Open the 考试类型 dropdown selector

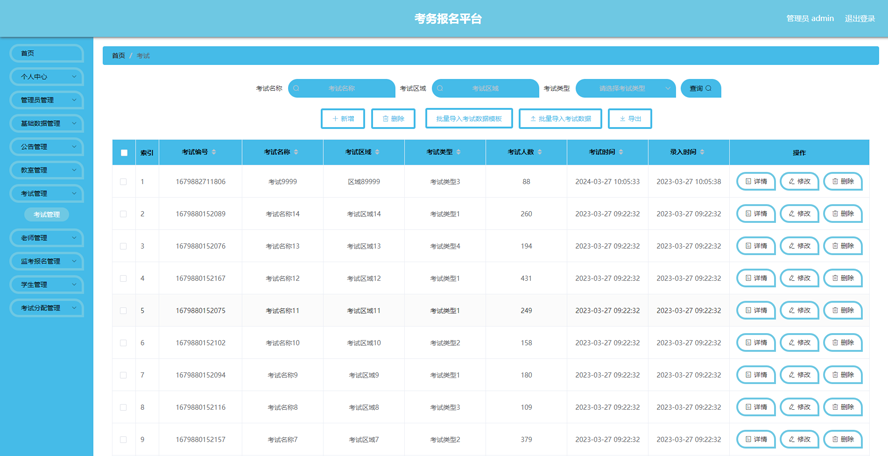pos(626,88)
